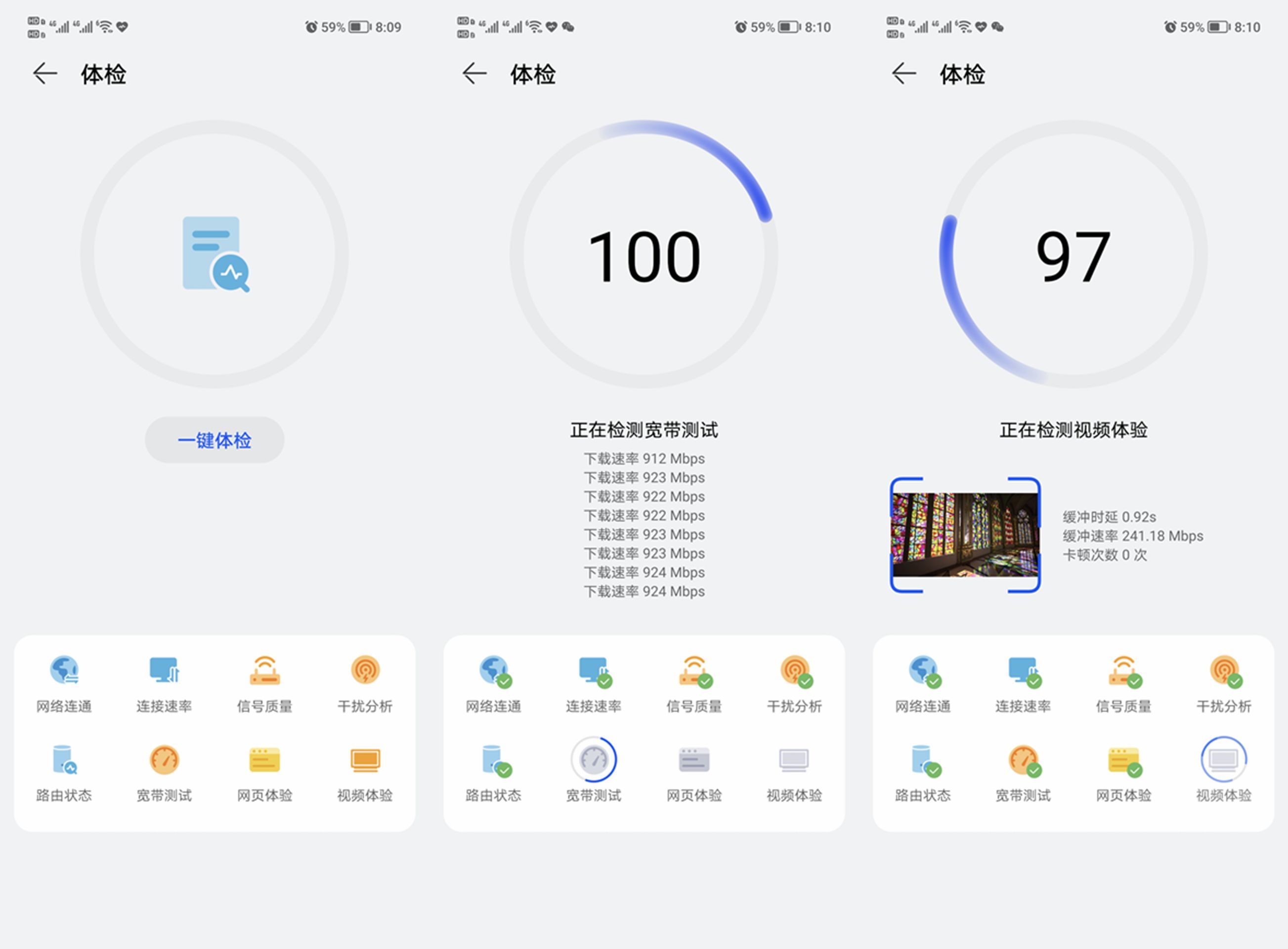Tap the 体检 title in the left screen
1288x949 pixels.
tap(103, 74)
